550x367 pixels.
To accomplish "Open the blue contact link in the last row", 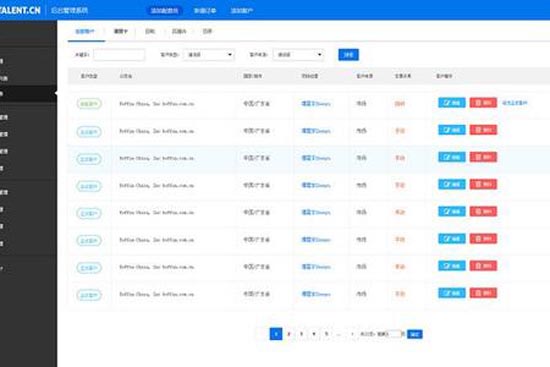I will pos(316,294).
